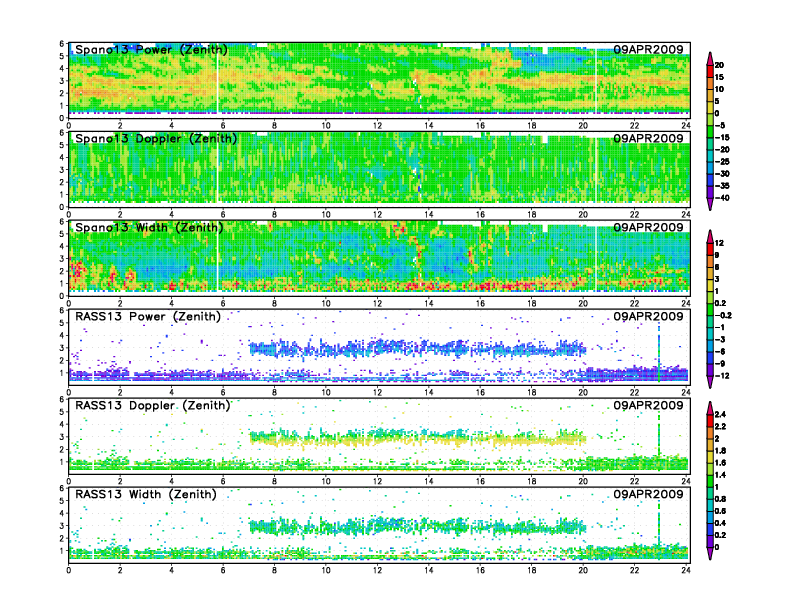The image size is (792, 612).
Task: Click the purple bottom segment of the top colorbar
Action: (x=710, y=192)
